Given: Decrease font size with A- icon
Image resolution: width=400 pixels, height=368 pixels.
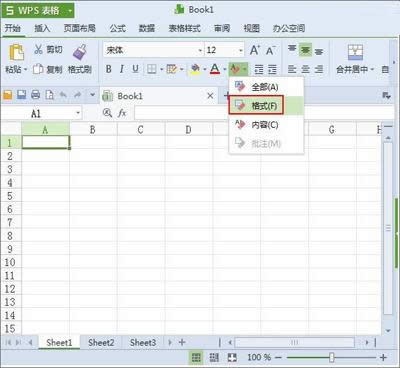Looking at the screenshot, I should (270, 50).
